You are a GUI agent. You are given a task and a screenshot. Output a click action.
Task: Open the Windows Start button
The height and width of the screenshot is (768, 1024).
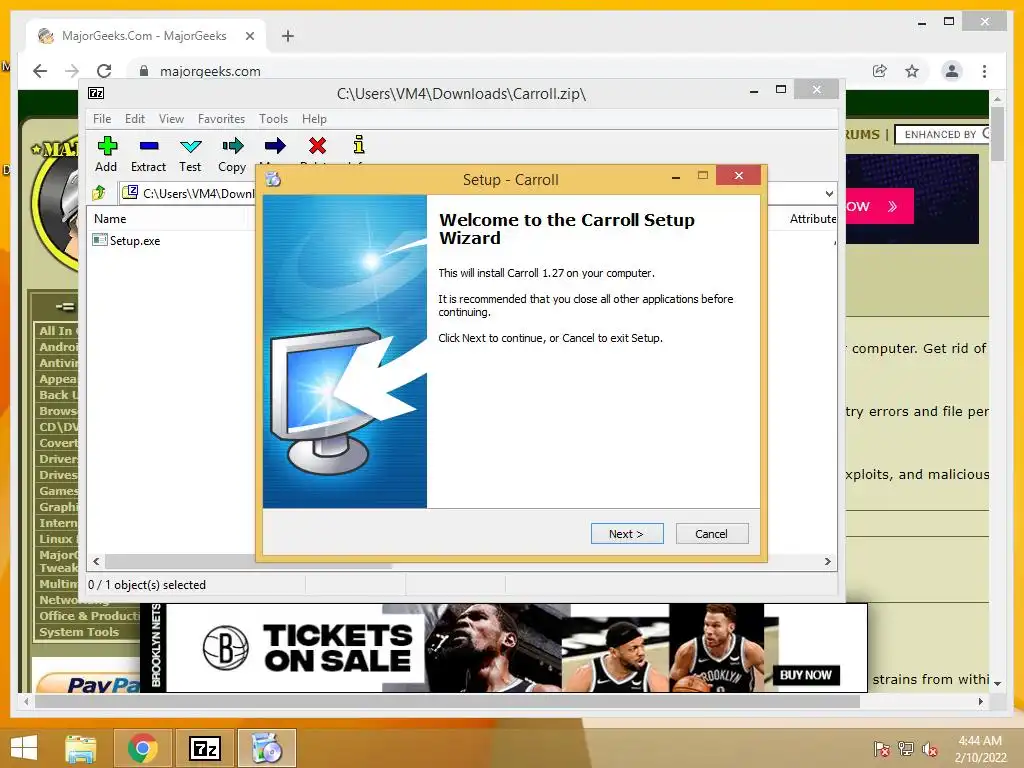point(24,748)
